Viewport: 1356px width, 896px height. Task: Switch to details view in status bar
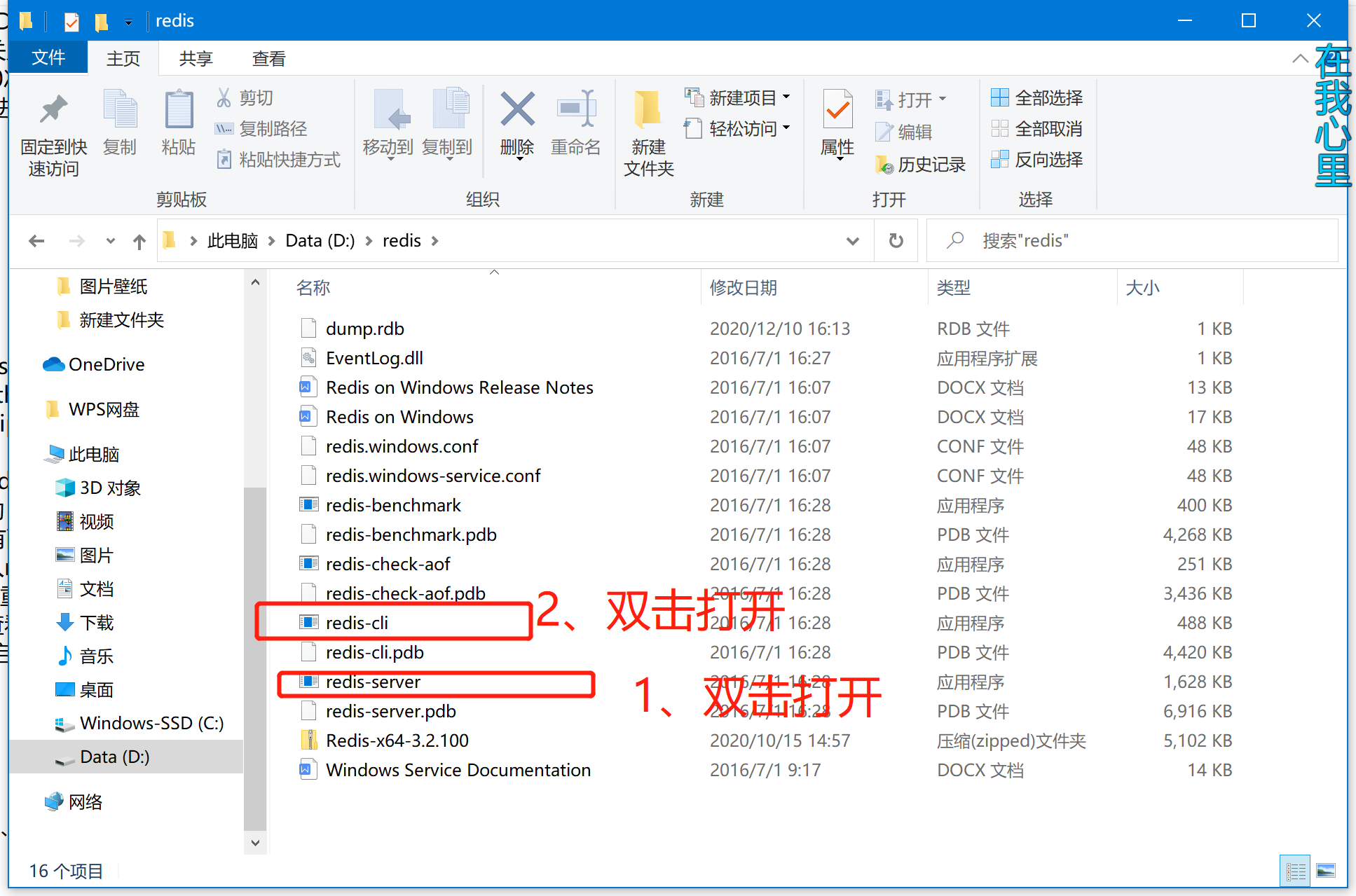pyautogui.click(x=1296, y=871)
